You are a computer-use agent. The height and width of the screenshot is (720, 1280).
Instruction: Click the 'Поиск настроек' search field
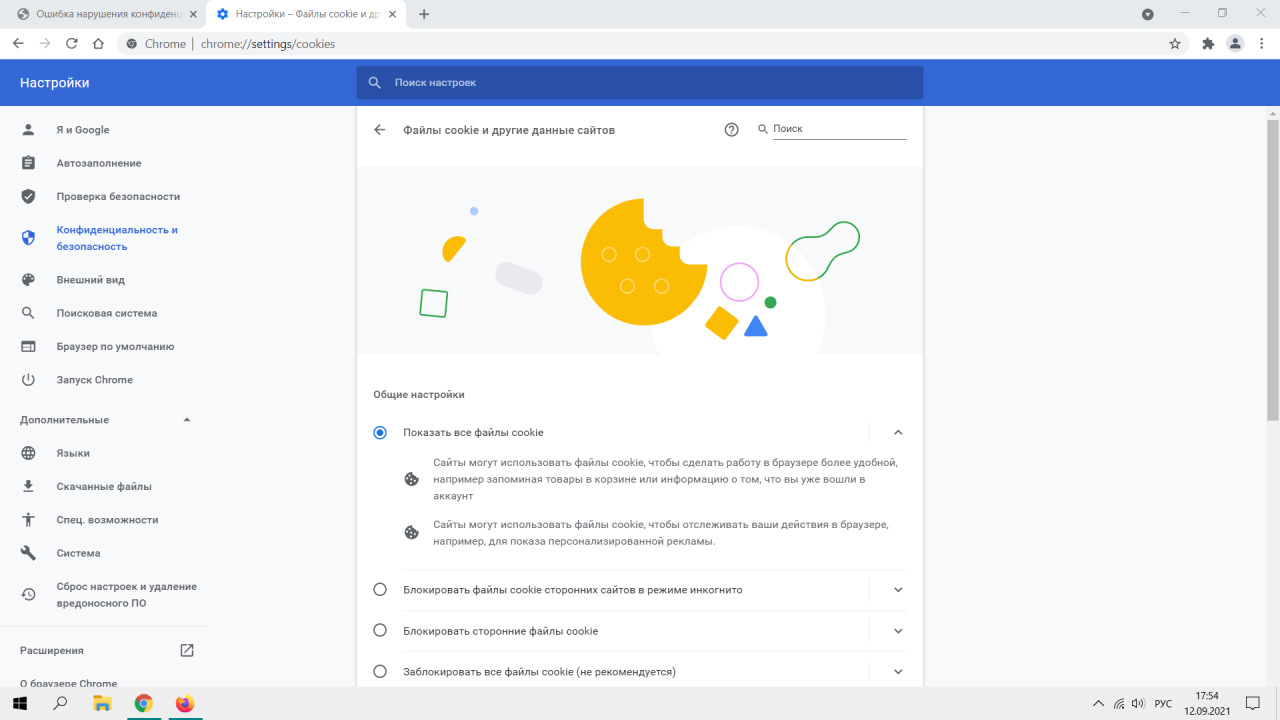640,83
